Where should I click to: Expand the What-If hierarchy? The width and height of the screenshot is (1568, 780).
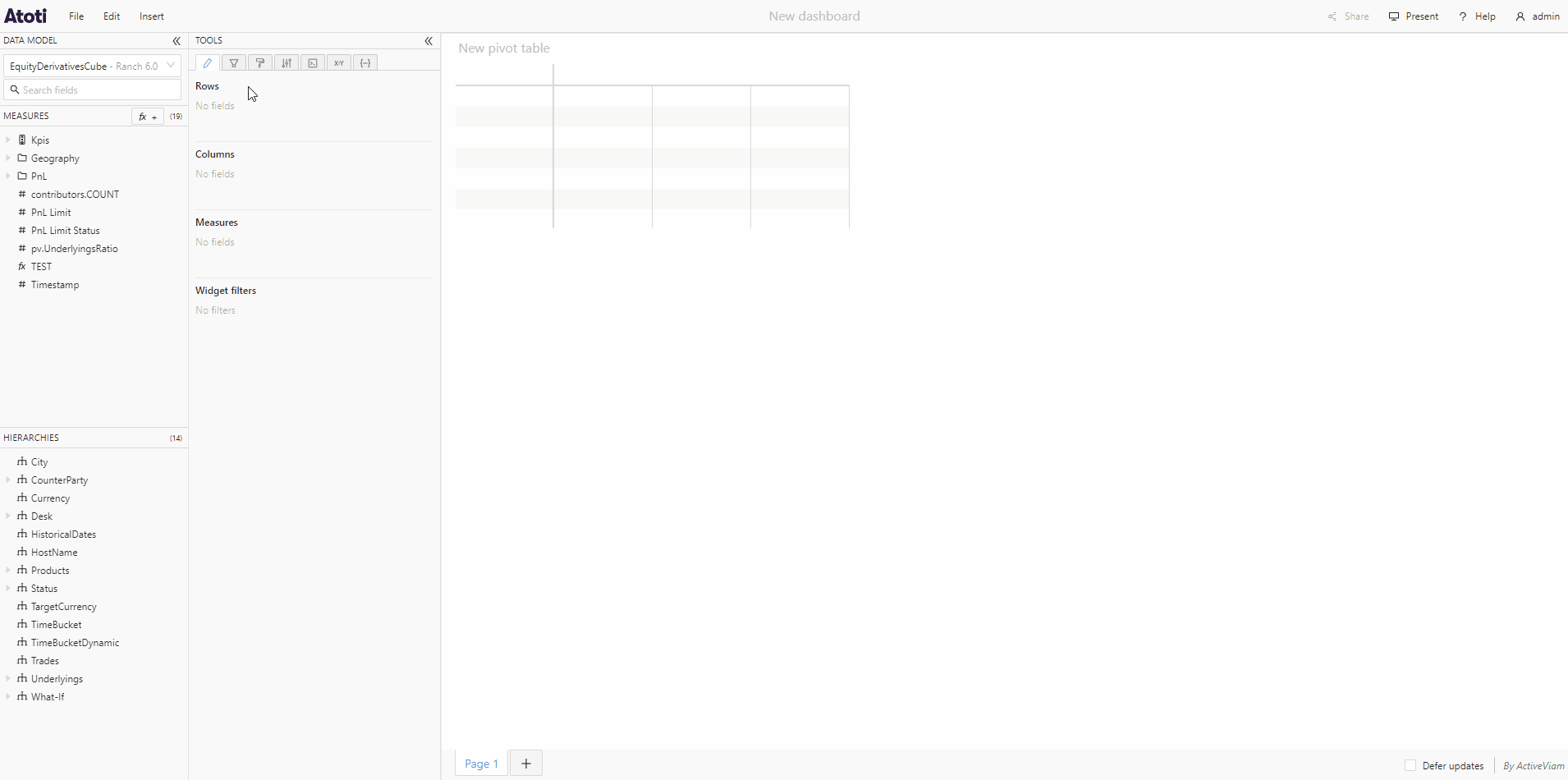[x=8, y=696]
